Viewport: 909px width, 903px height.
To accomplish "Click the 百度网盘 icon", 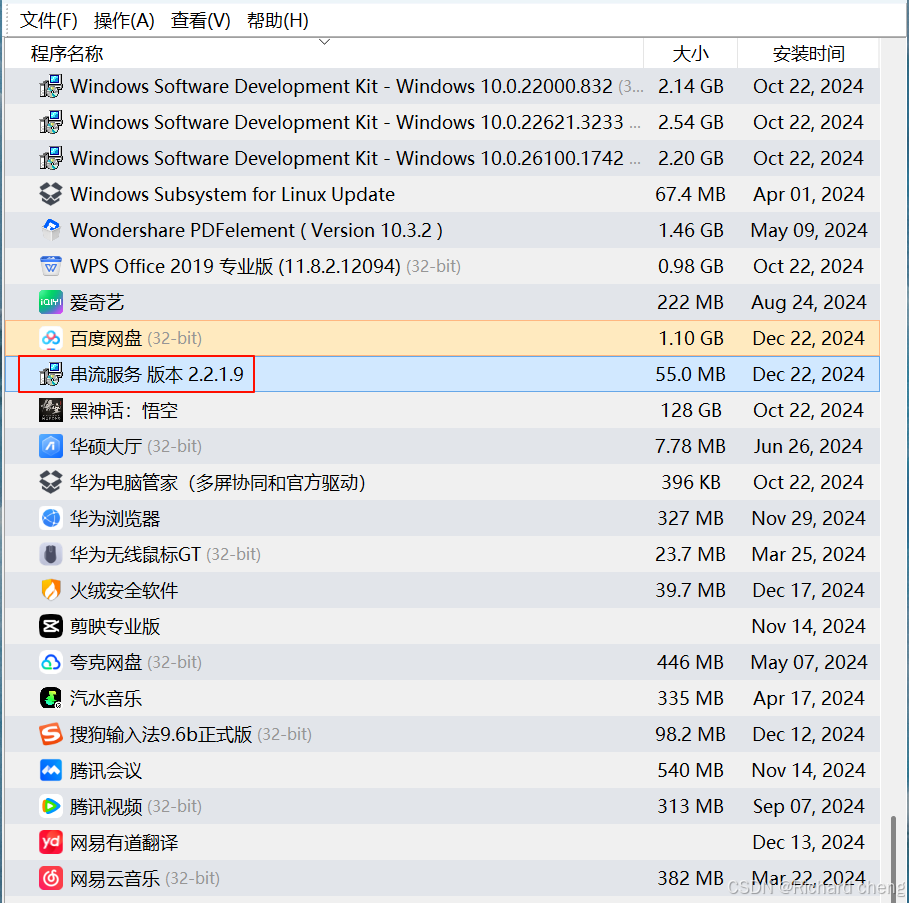I will point(51,338).
